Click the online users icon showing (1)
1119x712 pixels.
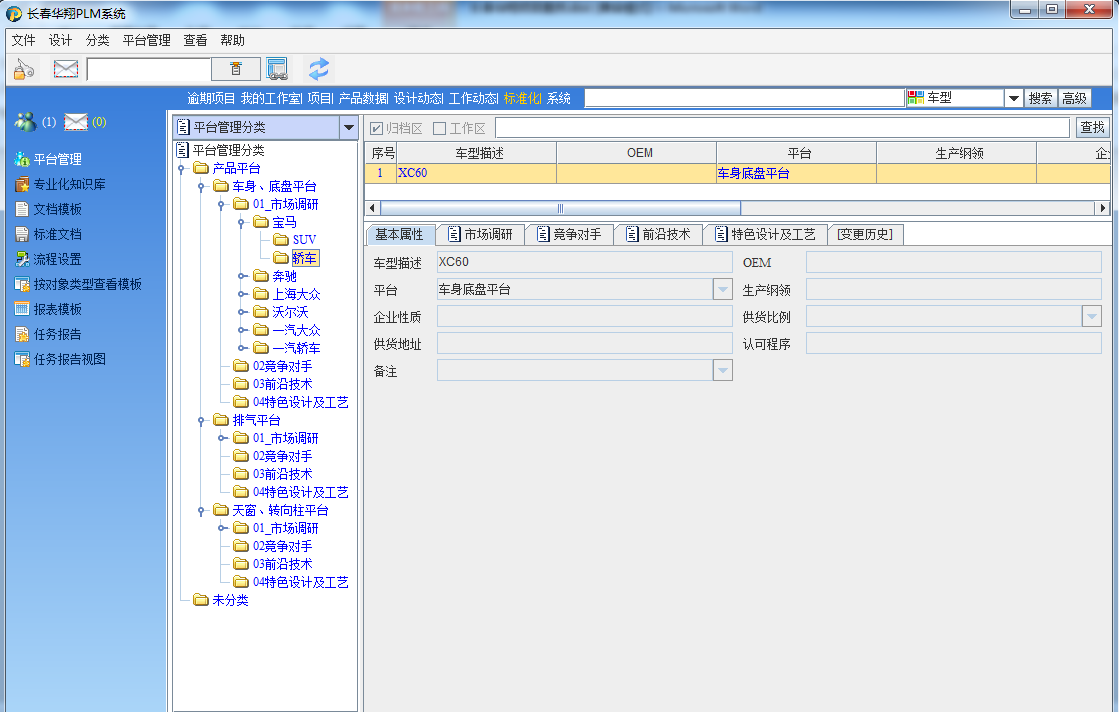click(x=26, y=122)
